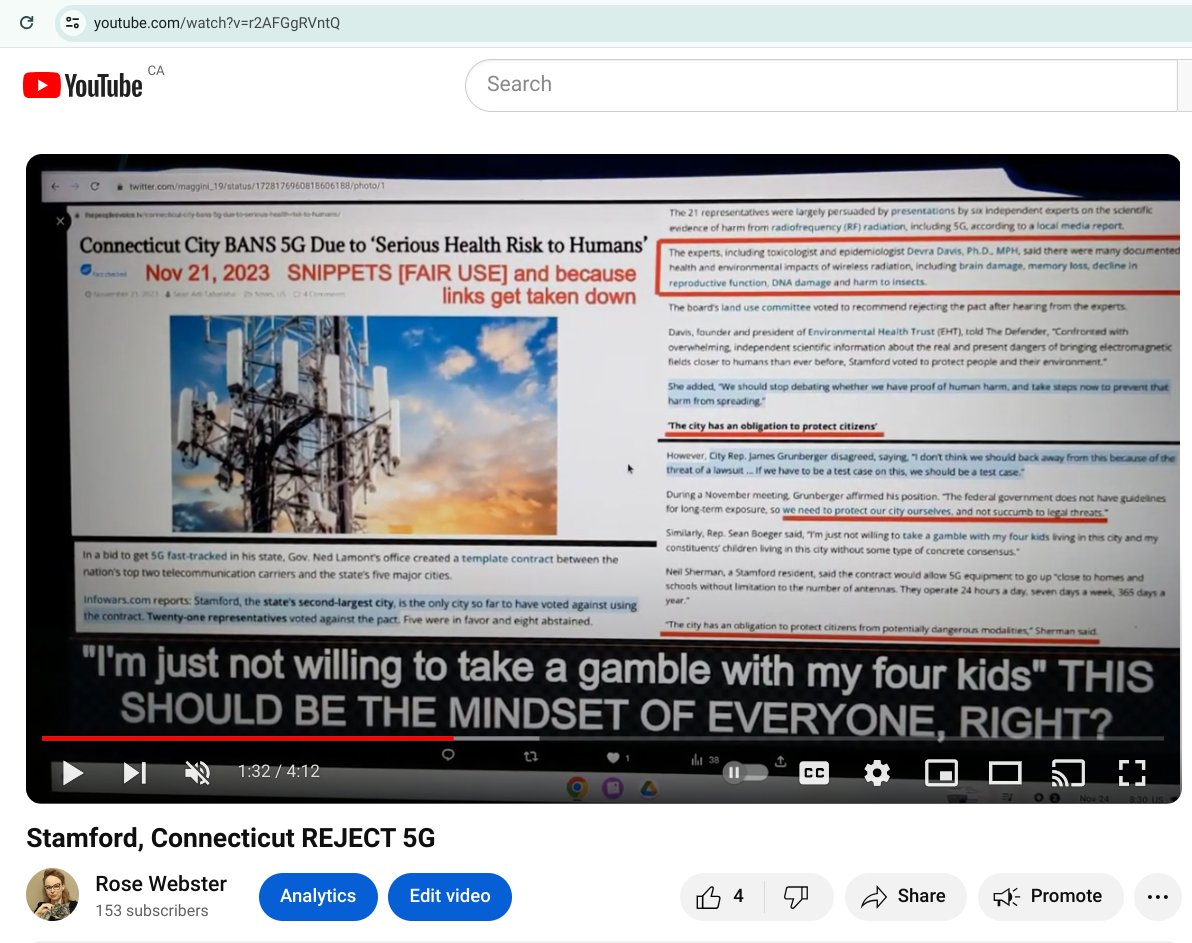Screen dimensions: 1192x943
Task: Reload the page with the browser refresh icon
Action: 27,22
